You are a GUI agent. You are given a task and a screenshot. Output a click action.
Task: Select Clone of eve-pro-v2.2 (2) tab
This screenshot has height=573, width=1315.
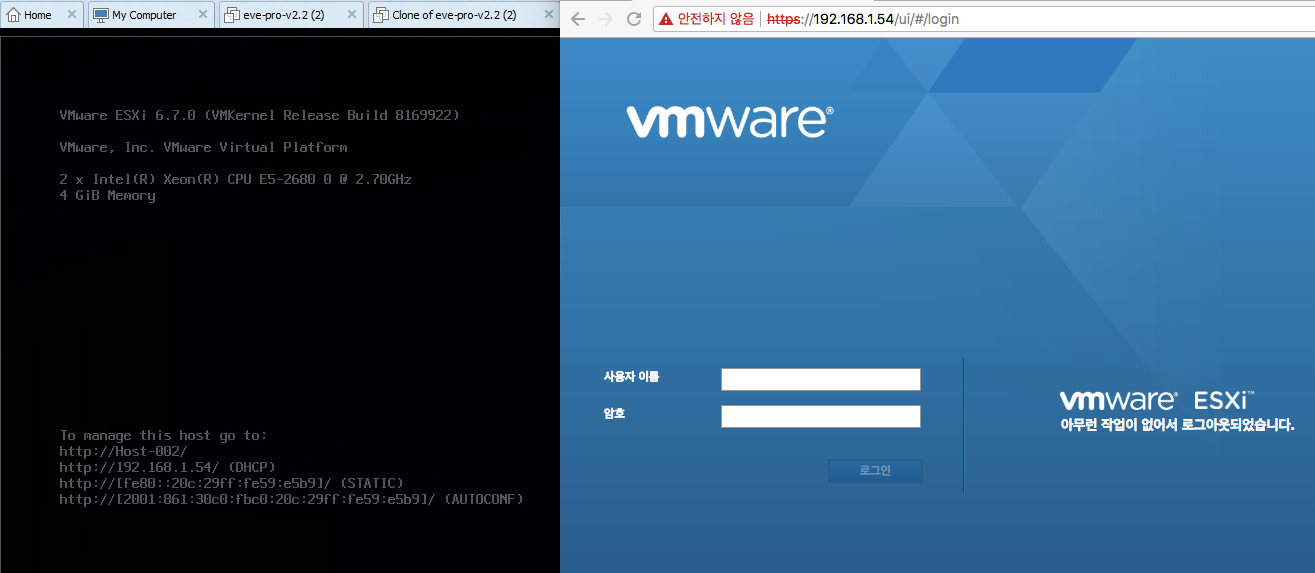[x=462, y=15]
